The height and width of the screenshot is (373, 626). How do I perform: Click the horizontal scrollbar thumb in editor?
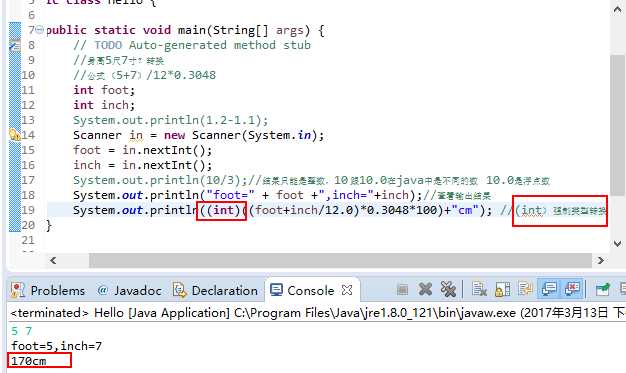click(x=340, y=260)
